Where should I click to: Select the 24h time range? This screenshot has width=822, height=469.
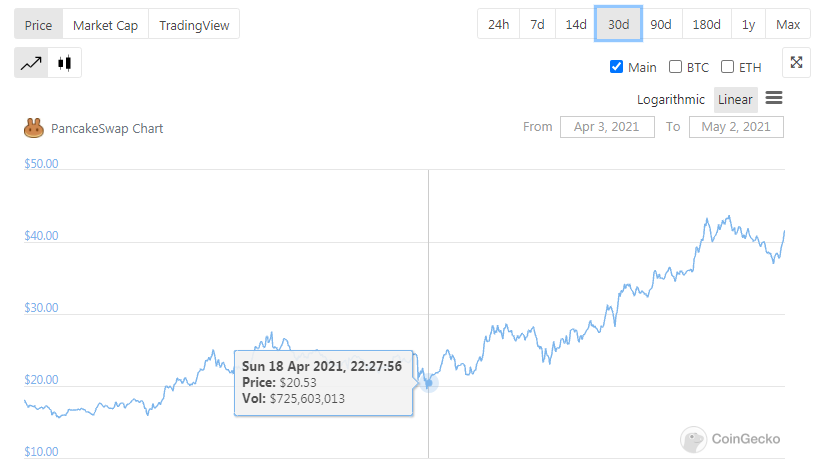pos(498,24)
